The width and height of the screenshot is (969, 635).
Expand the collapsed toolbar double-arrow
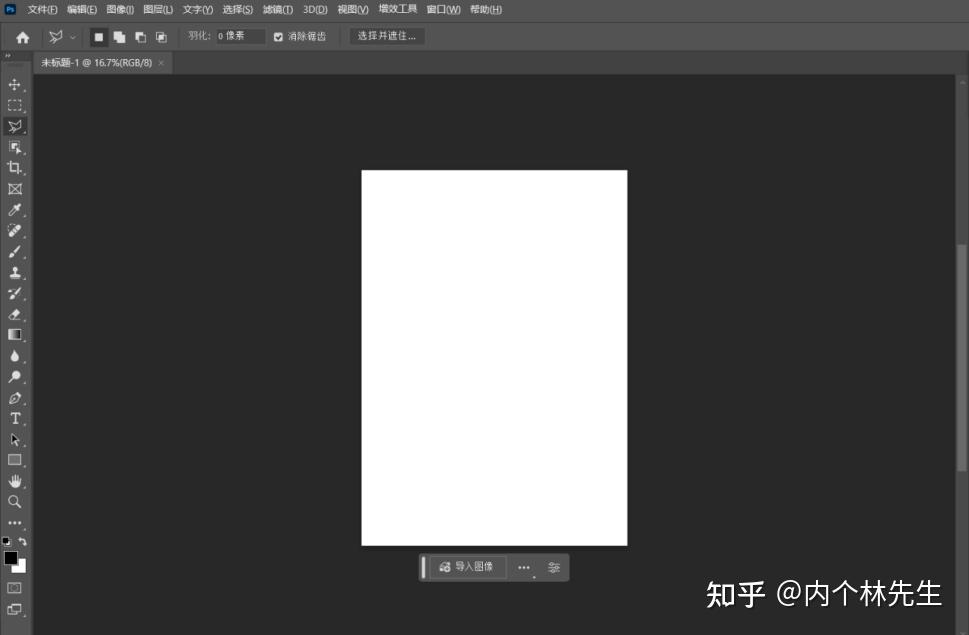7,56
